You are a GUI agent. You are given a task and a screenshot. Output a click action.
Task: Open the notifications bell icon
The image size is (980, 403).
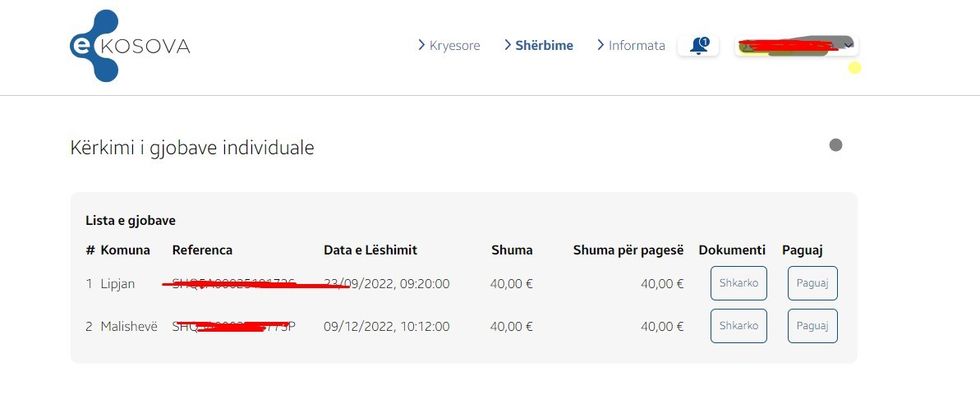pyautogui.click(x=698, y=46)
